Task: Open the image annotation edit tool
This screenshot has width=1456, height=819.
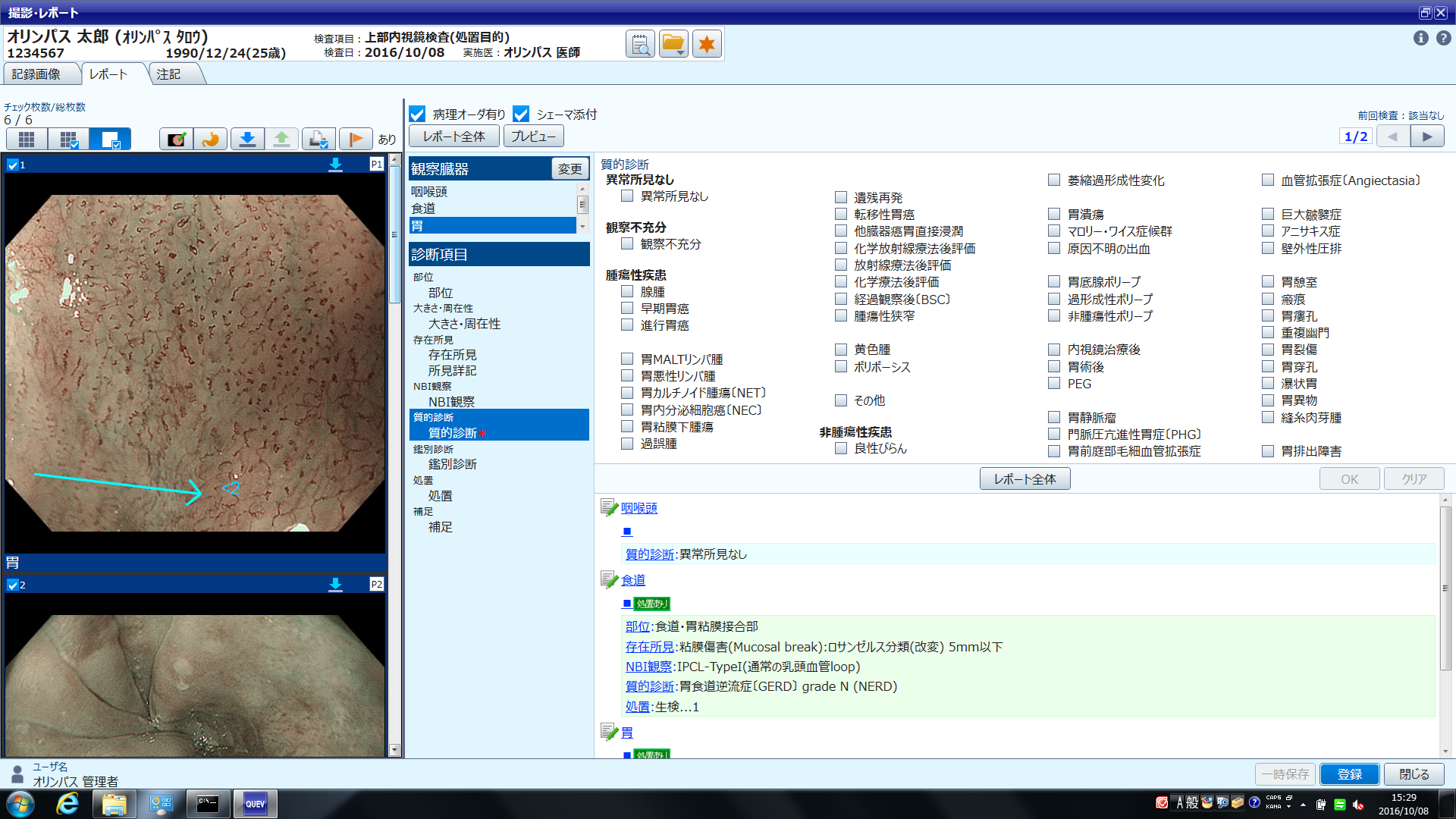Action: tap(177, 139)
